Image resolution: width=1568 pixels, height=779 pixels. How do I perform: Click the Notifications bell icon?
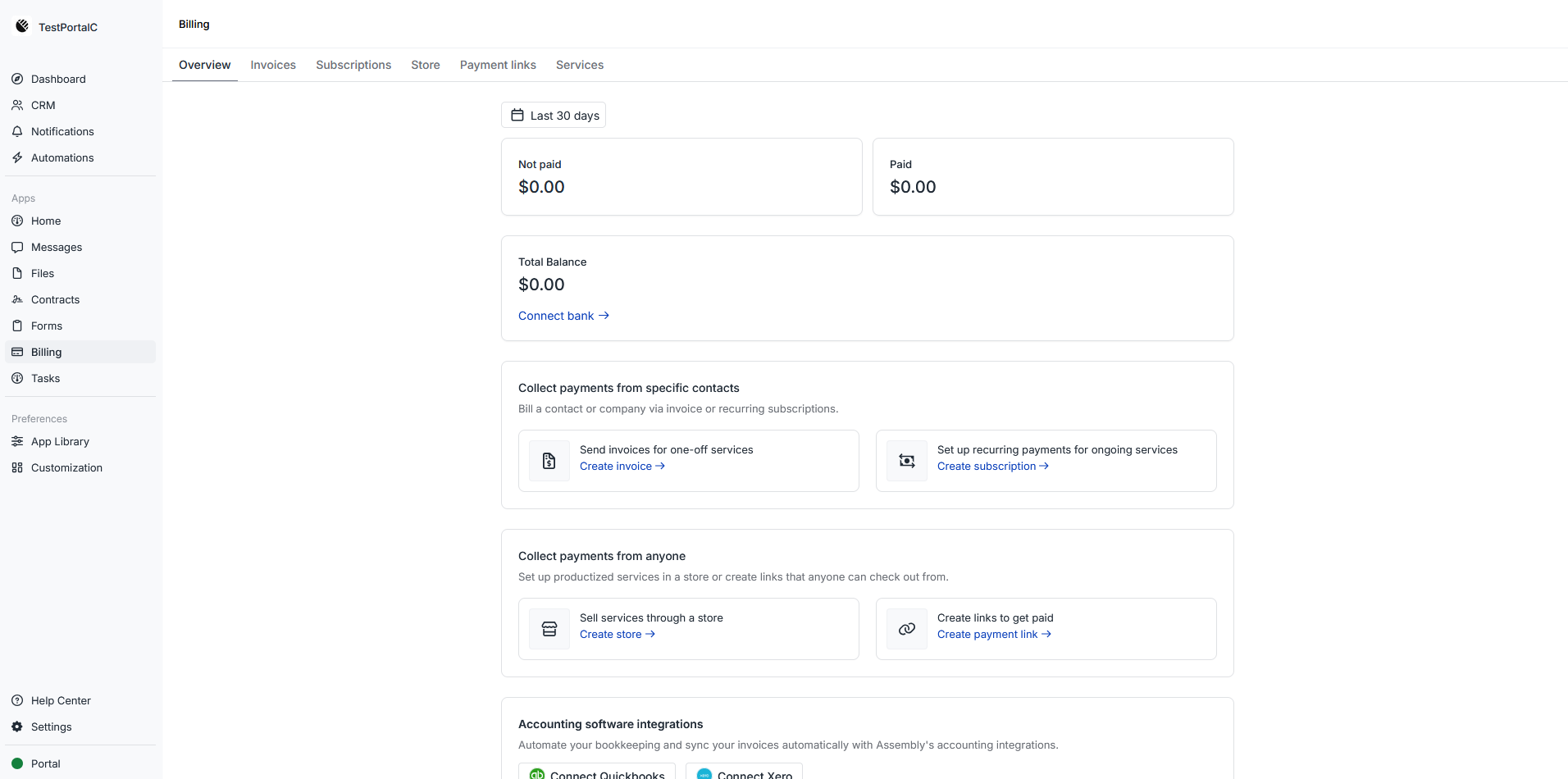coord(17,131)
